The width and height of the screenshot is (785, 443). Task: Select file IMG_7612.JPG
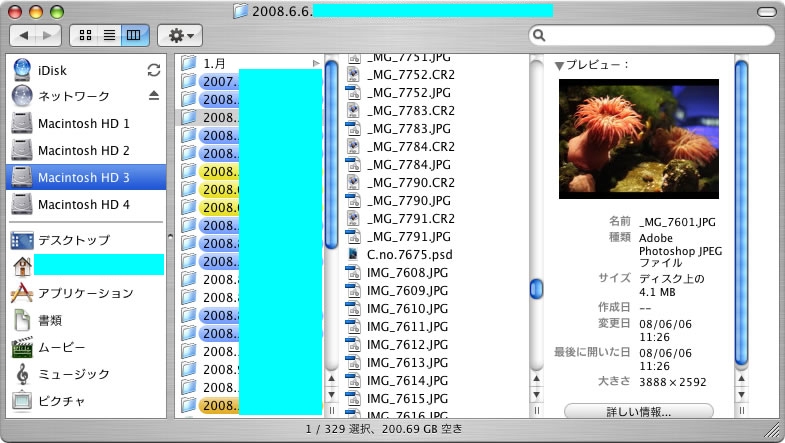pyautogui.click(x=407, y=345)
